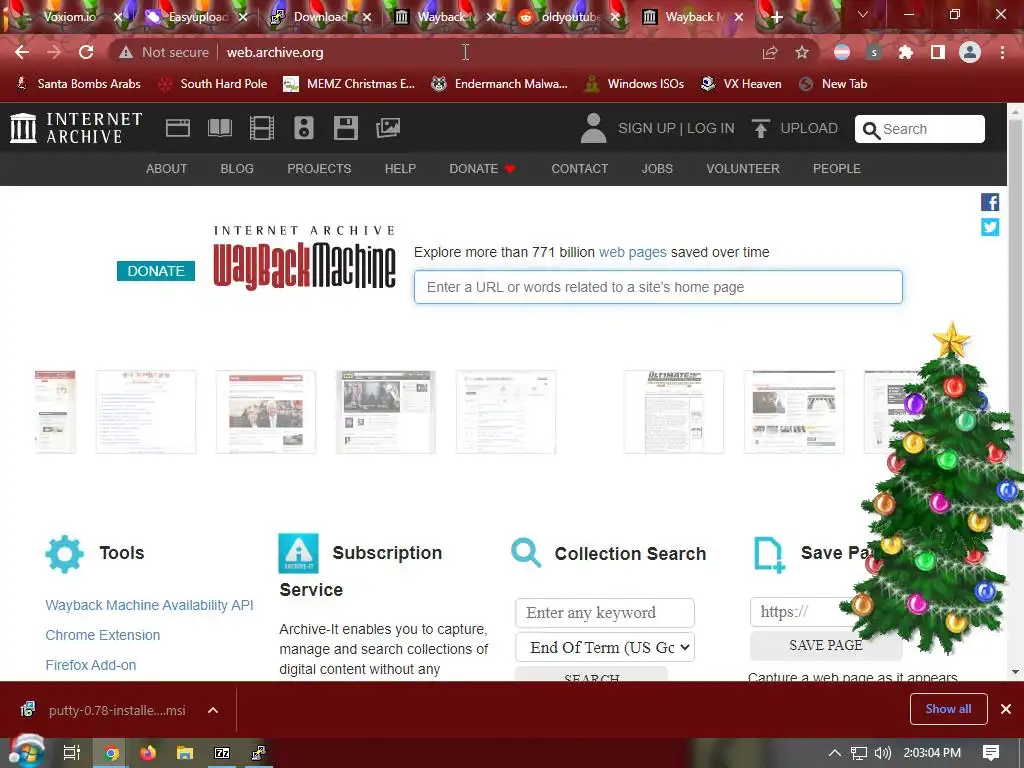Click the Internet Archive logo
The height and width of the screenshot is (768, 1024).
point(76,127)
